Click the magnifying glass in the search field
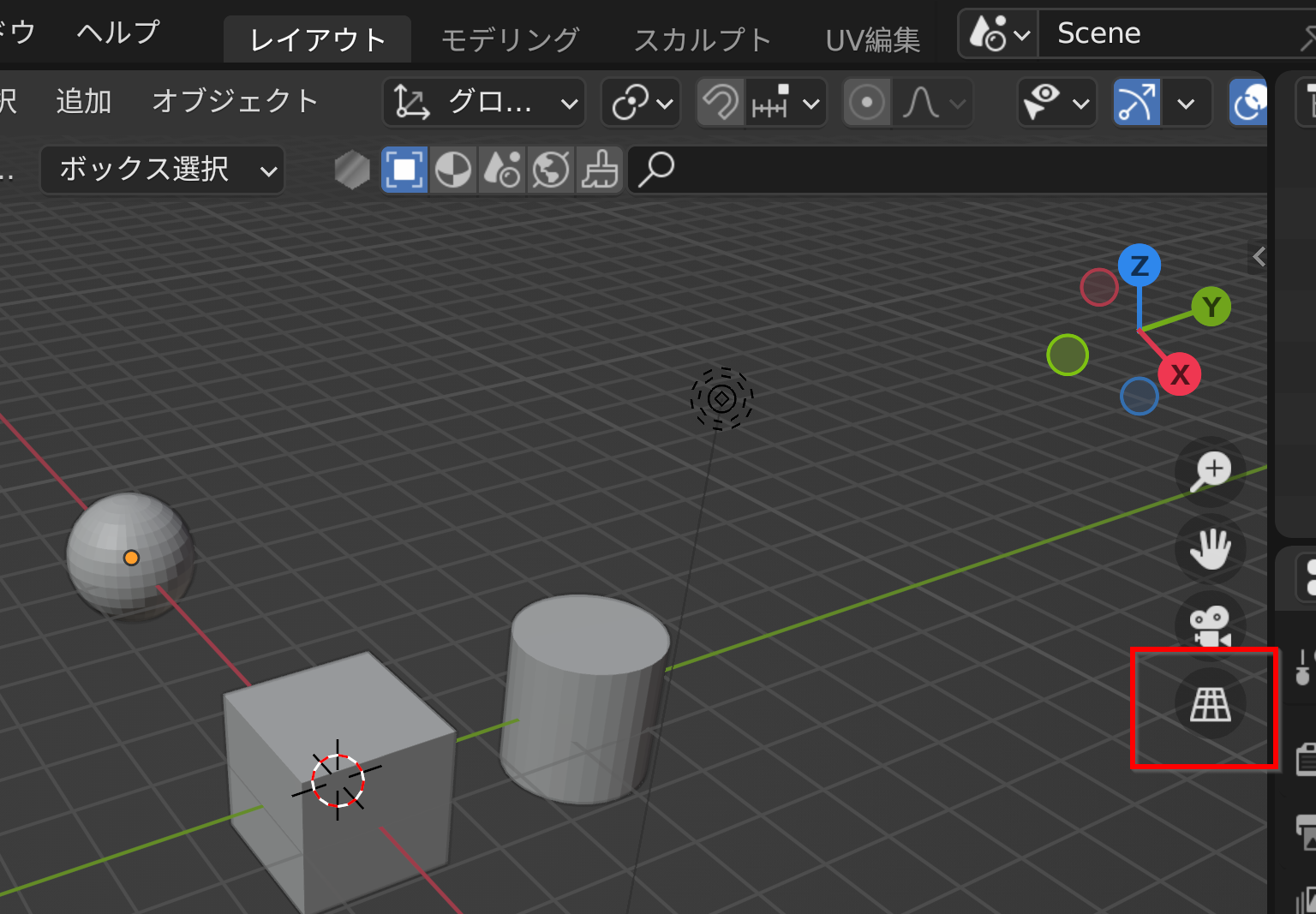Image resolution: width=1316 pixels, height=914 pixels. point(656,170)
